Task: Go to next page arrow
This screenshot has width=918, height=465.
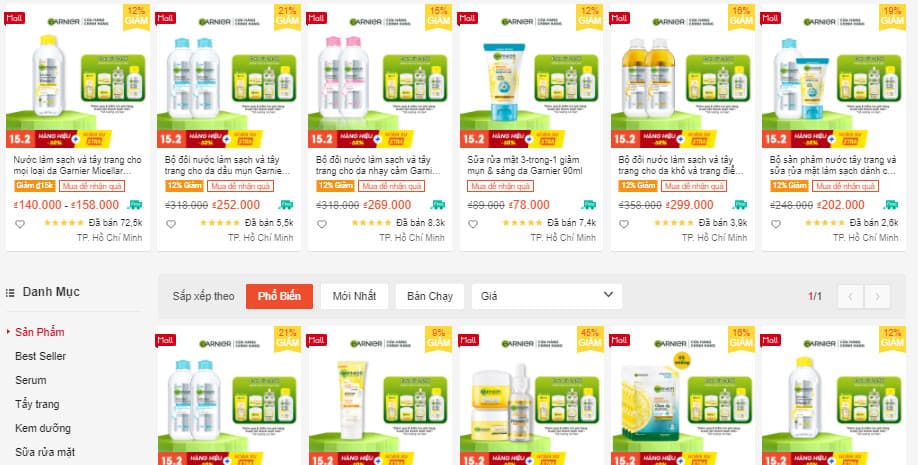Action: (x=877, y=296)
